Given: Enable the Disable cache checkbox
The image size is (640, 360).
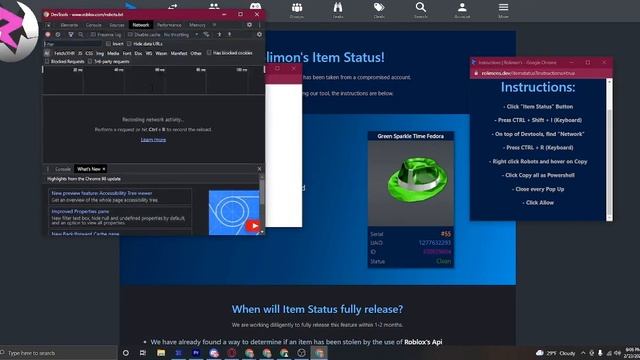Looking at the screenshot, I should coord(130,35).
